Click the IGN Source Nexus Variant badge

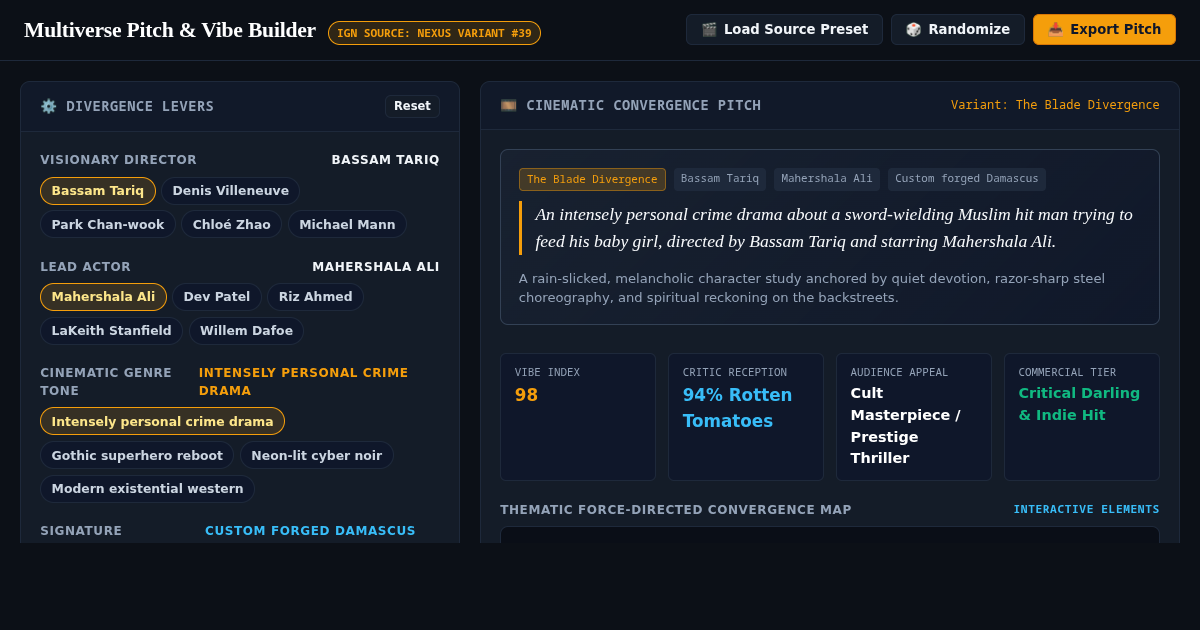[x=434, y=33]
